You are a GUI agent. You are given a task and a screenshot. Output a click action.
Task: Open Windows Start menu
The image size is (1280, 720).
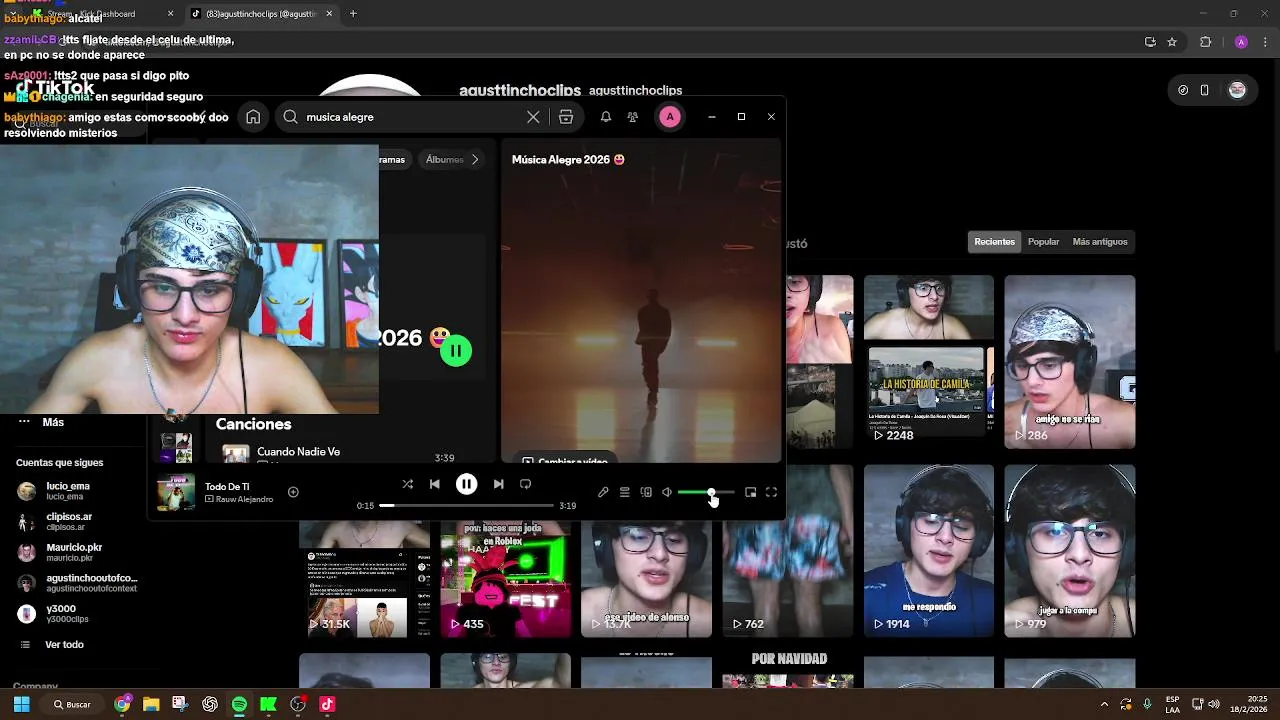click(21, 704)
